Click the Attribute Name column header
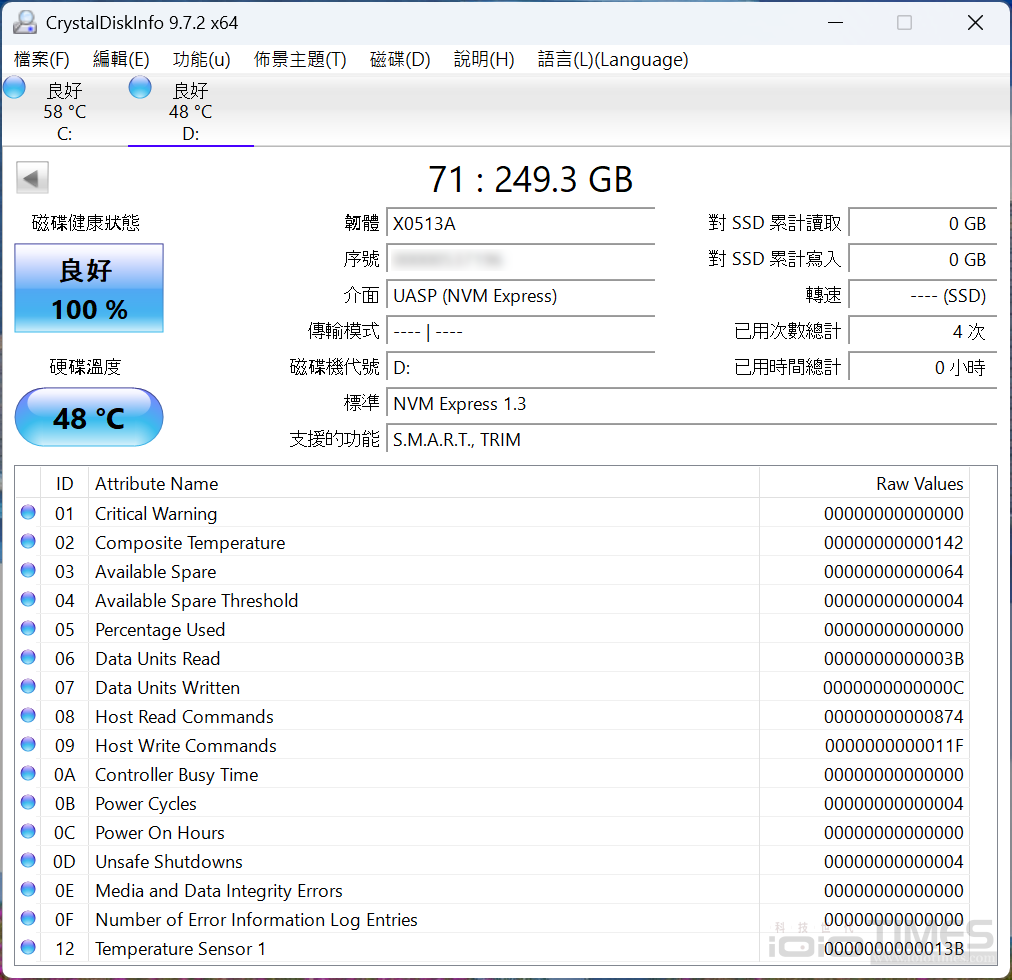 pyautogui.click(x=423, y=484)
